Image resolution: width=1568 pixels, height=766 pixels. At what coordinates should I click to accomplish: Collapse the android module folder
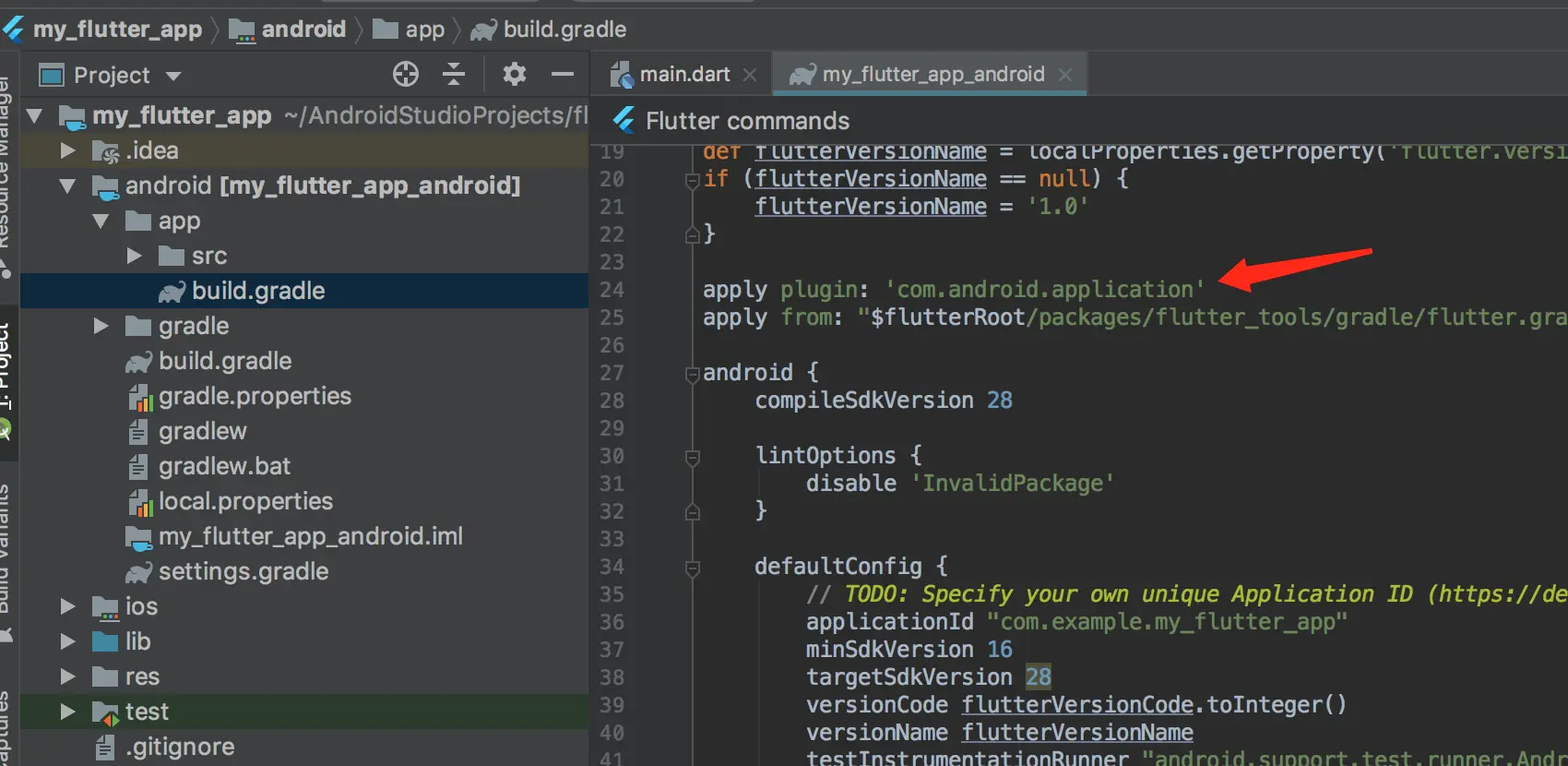(67, 186)
